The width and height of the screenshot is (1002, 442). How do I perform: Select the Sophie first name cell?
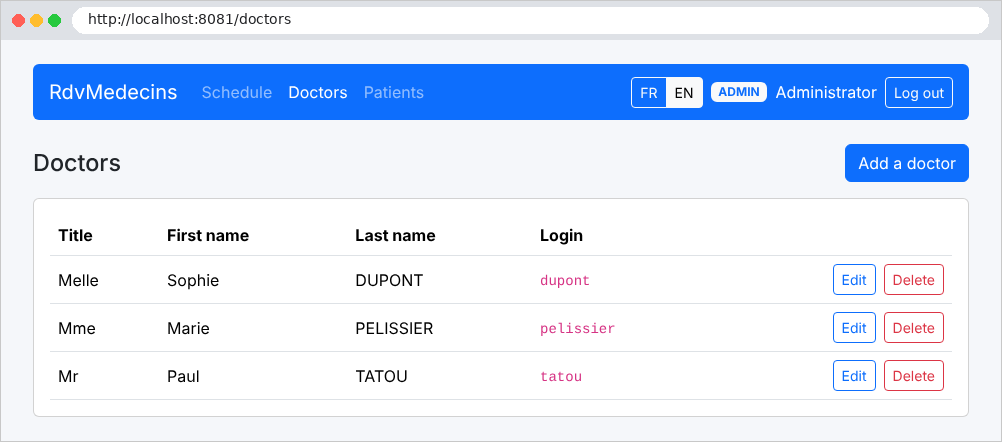pyautogui.click(x=193, y=280)
